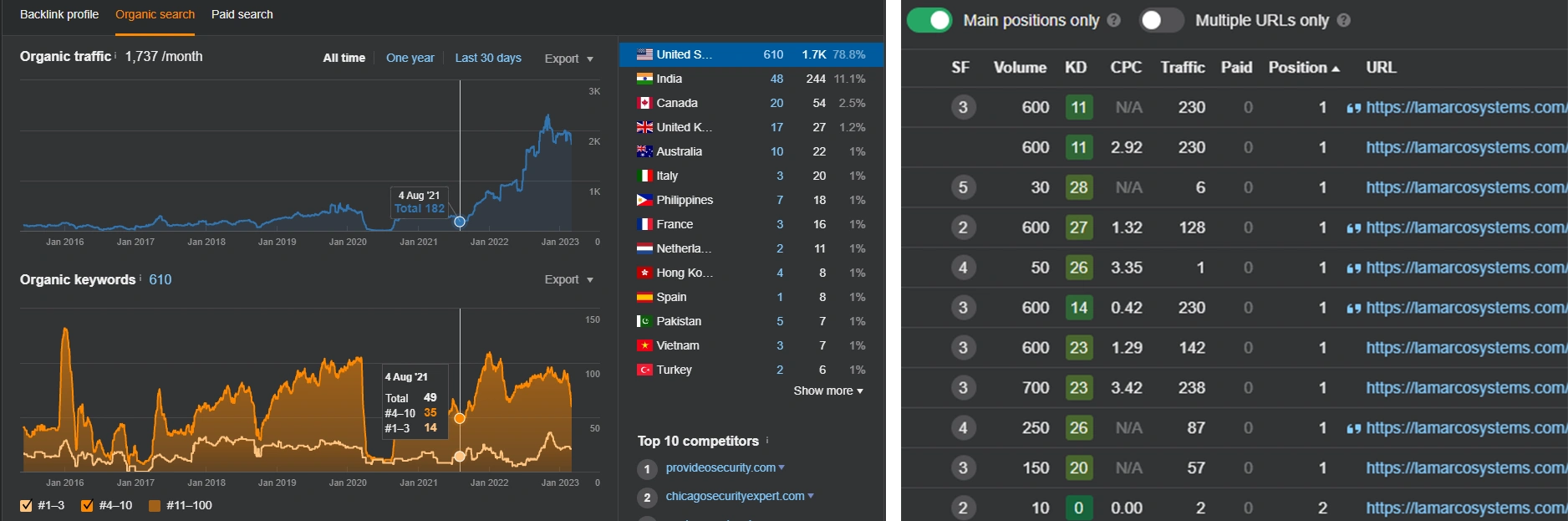Viewport: 1568px width, 521px height.
Task: Select the Last 30 days range
Action: pos(488,58)
